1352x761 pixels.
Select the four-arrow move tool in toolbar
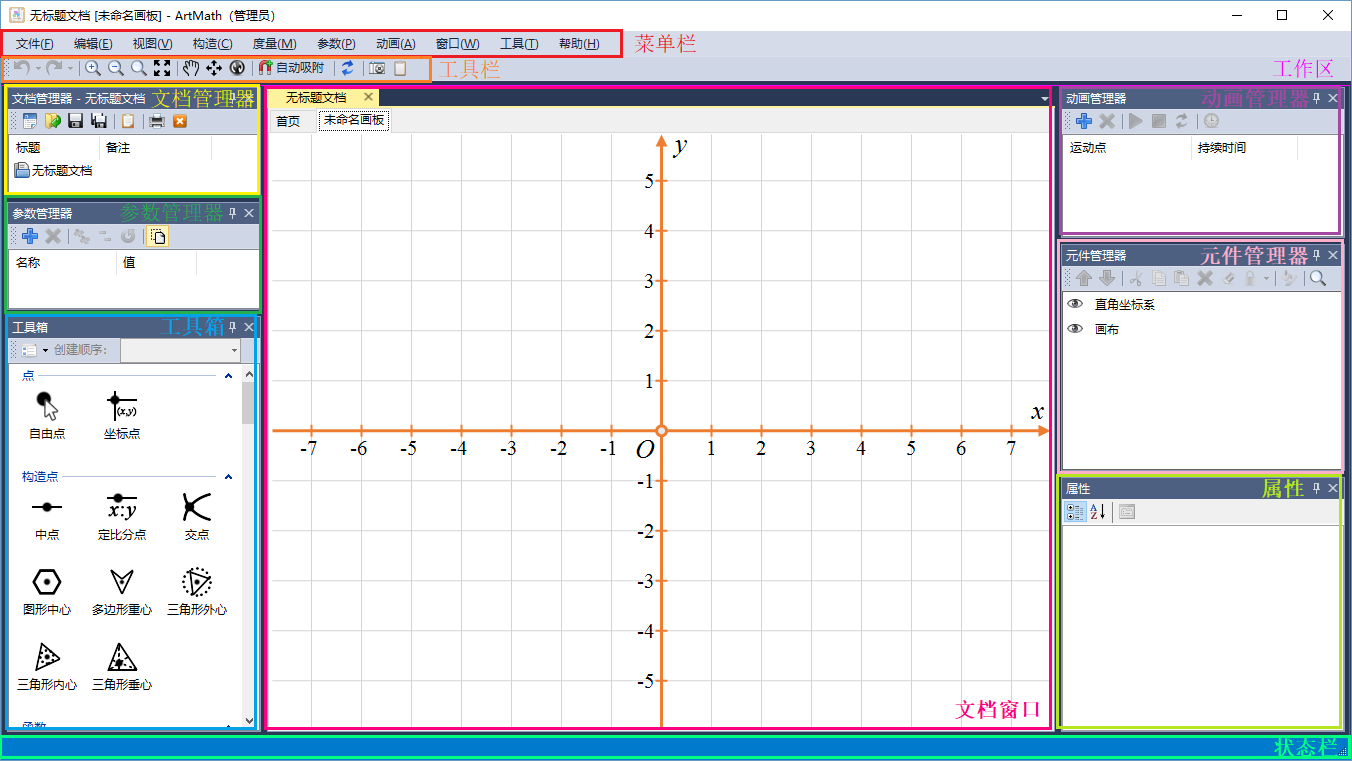pyautogui.click(x=214, y=68)
